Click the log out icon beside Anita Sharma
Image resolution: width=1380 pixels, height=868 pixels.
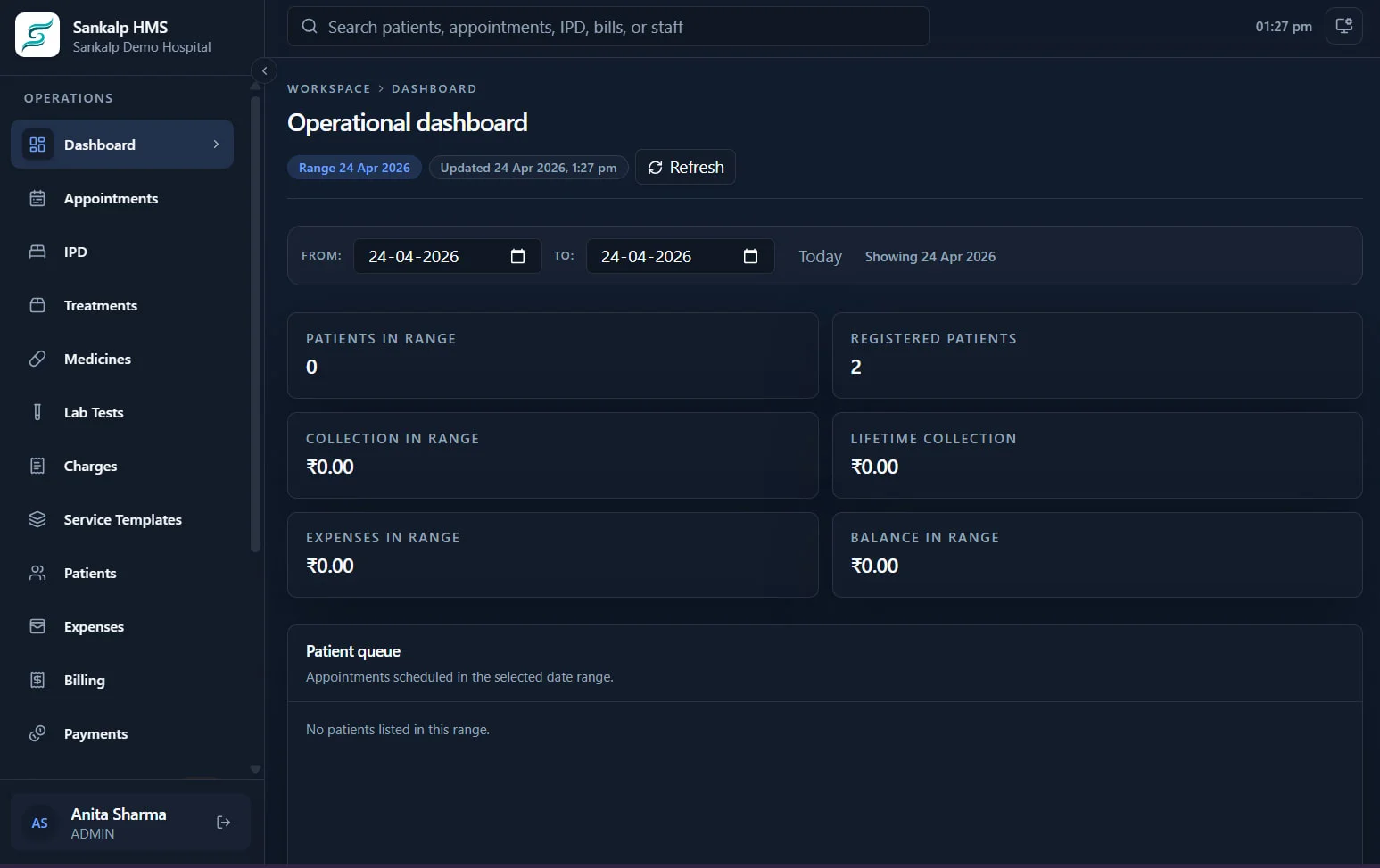[224, 823]
